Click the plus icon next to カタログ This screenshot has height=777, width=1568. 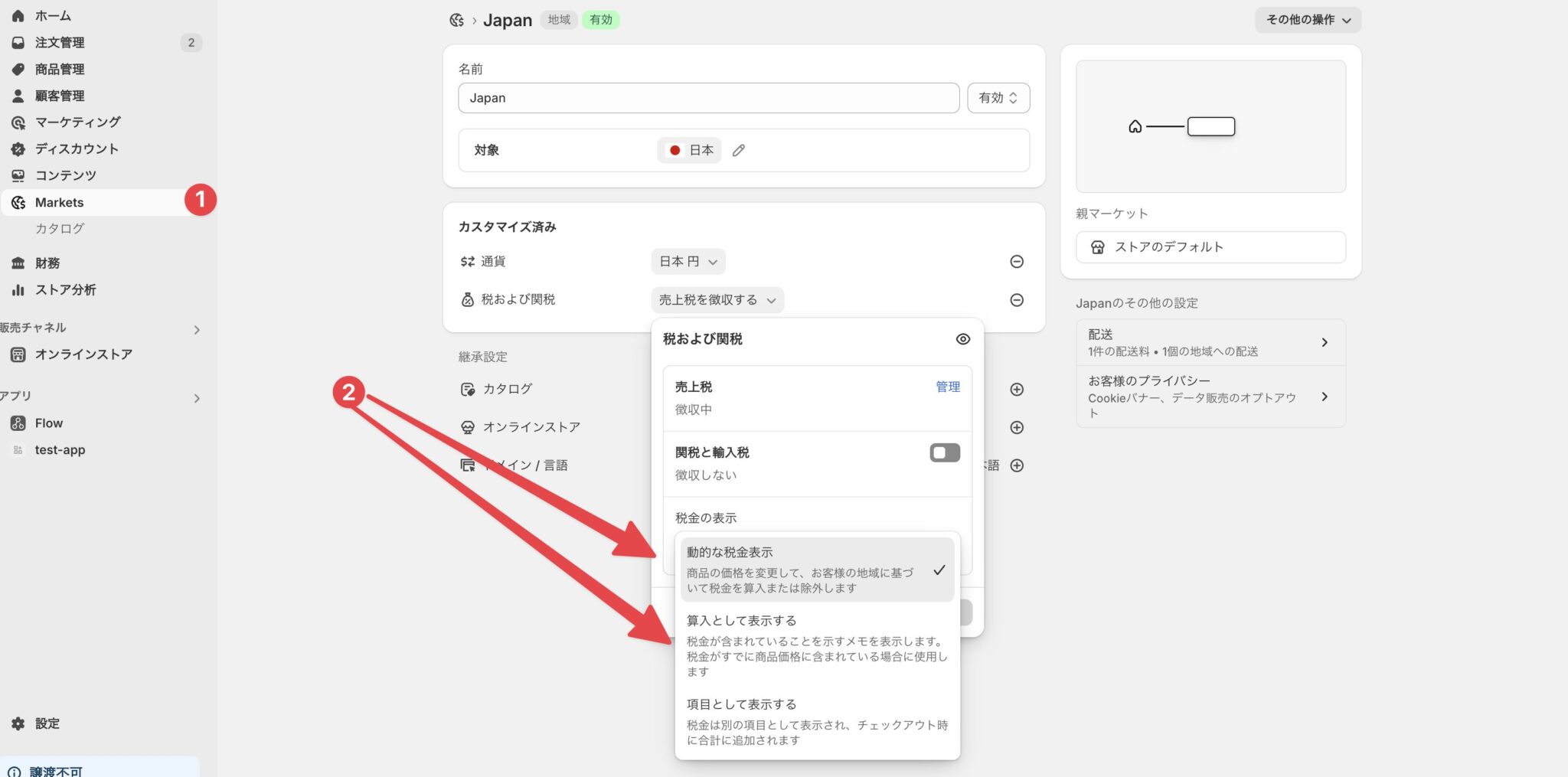(1017, 389)
